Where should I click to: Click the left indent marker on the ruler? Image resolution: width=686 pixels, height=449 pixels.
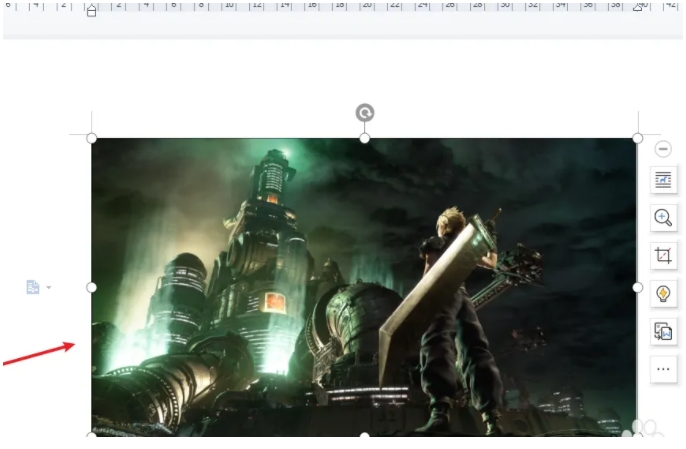point(91,10)
